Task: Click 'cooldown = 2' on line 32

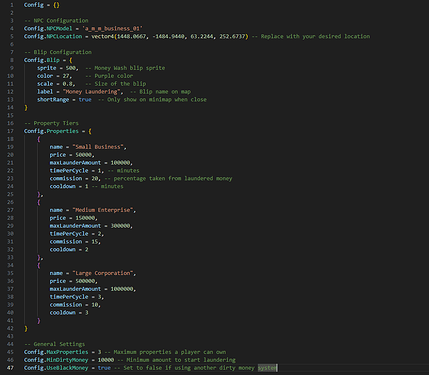Action: 69,250
